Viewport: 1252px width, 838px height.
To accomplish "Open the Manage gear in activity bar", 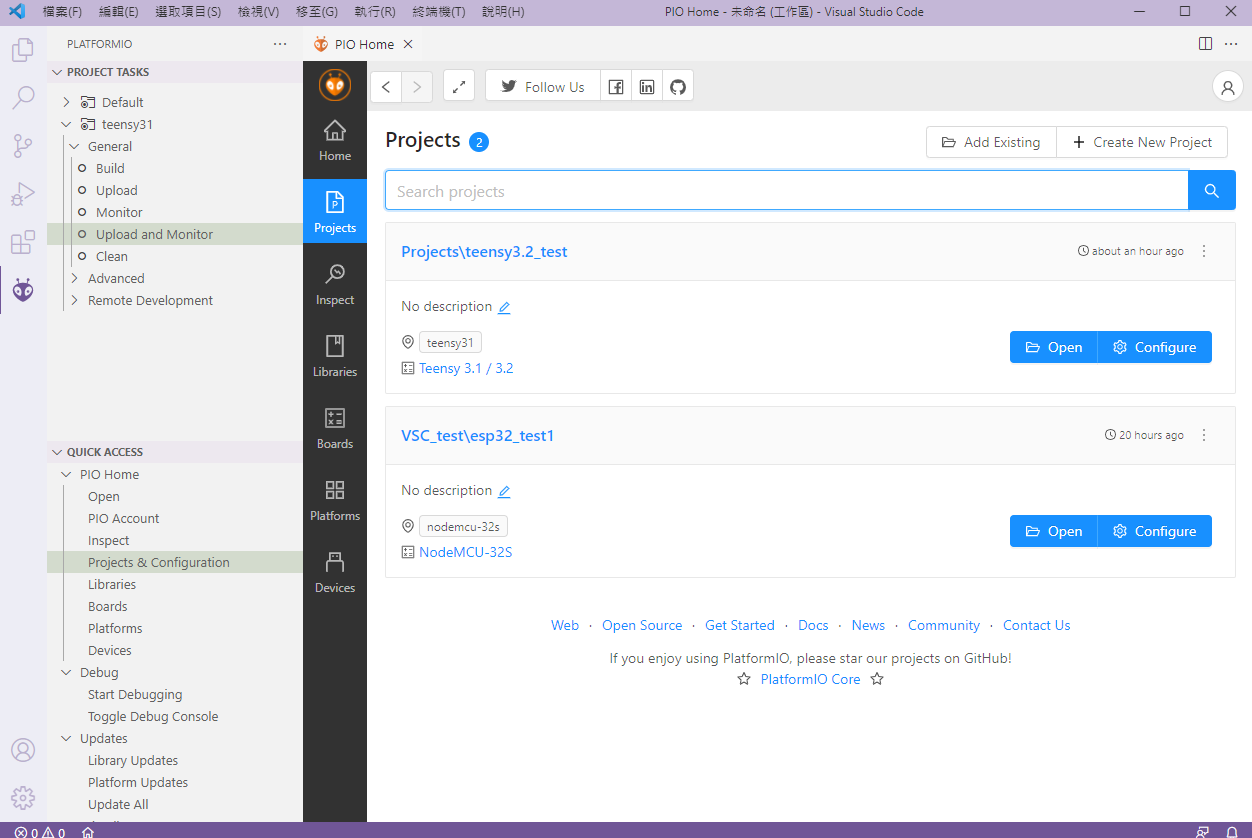I will click(23, 798).
